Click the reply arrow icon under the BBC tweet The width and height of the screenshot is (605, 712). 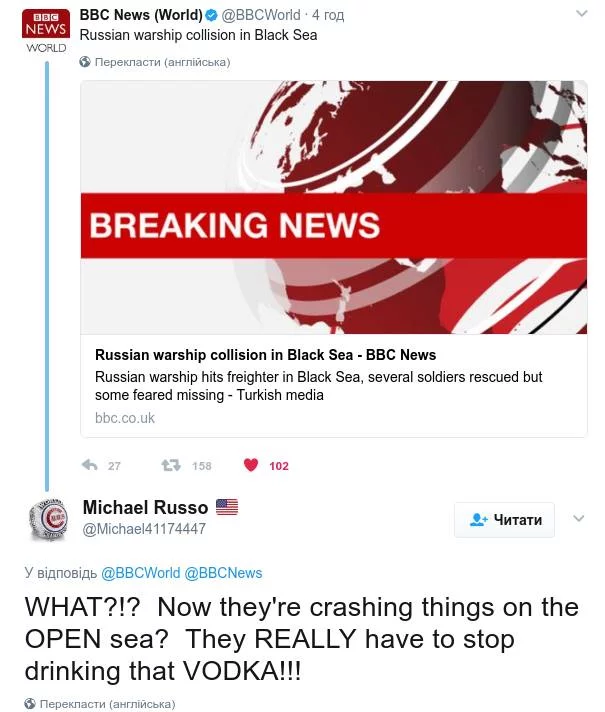tap(89, 465)
